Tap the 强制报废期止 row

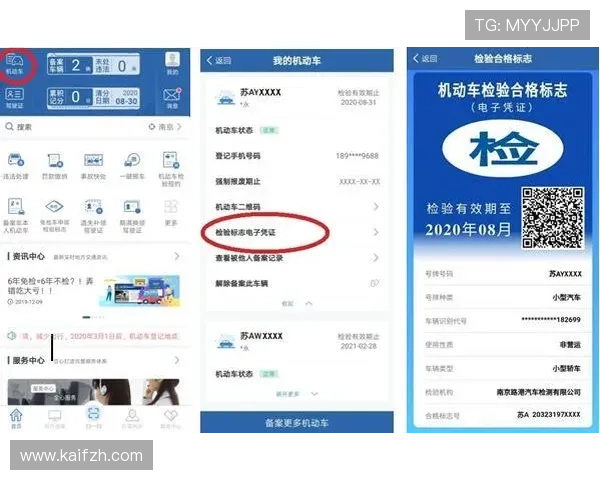coord(297,181)
